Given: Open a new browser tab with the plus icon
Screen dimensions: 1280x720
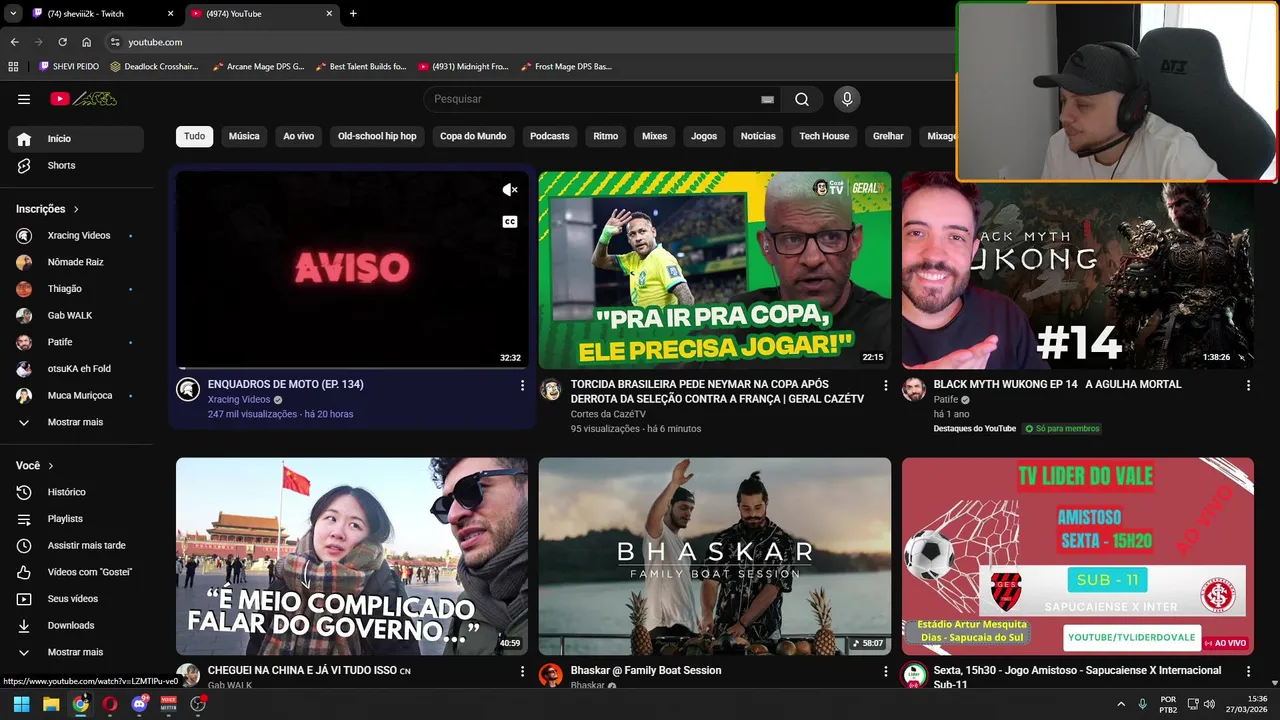Looking at the screenshot, I should pos(353,14).
